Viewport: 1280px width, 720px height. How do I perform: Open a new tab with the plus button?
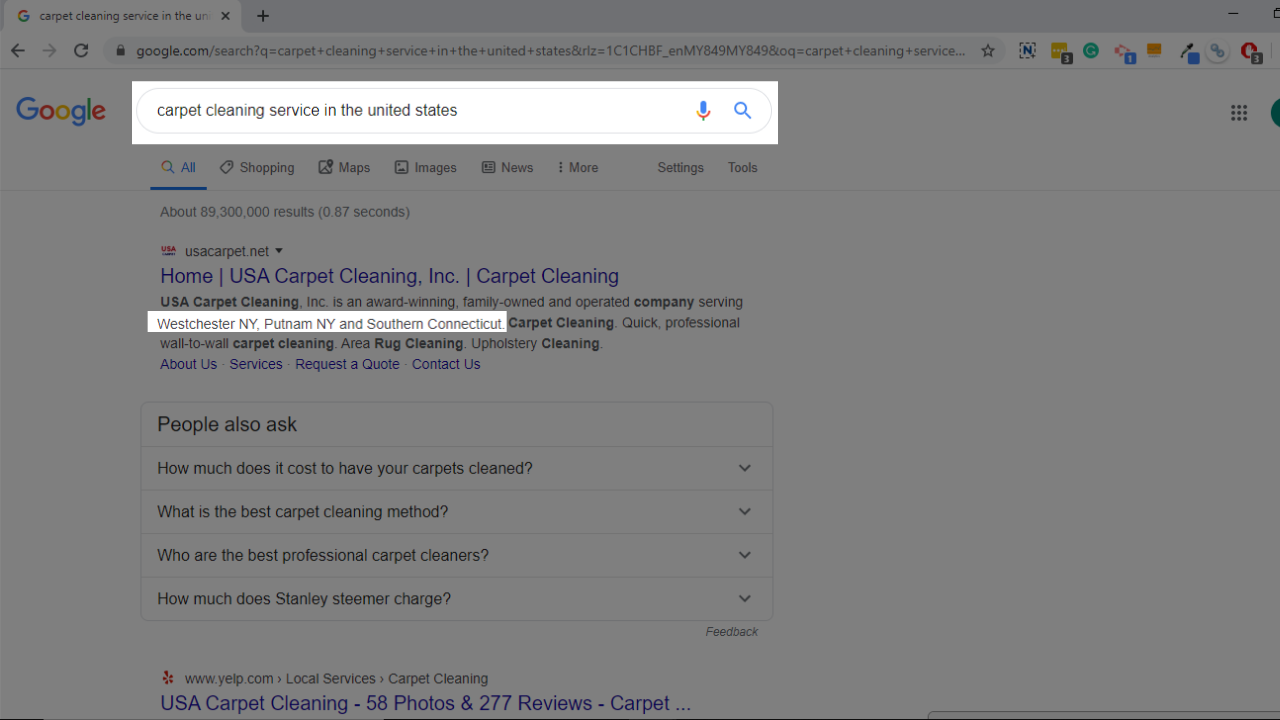click(x=263, y=16)
